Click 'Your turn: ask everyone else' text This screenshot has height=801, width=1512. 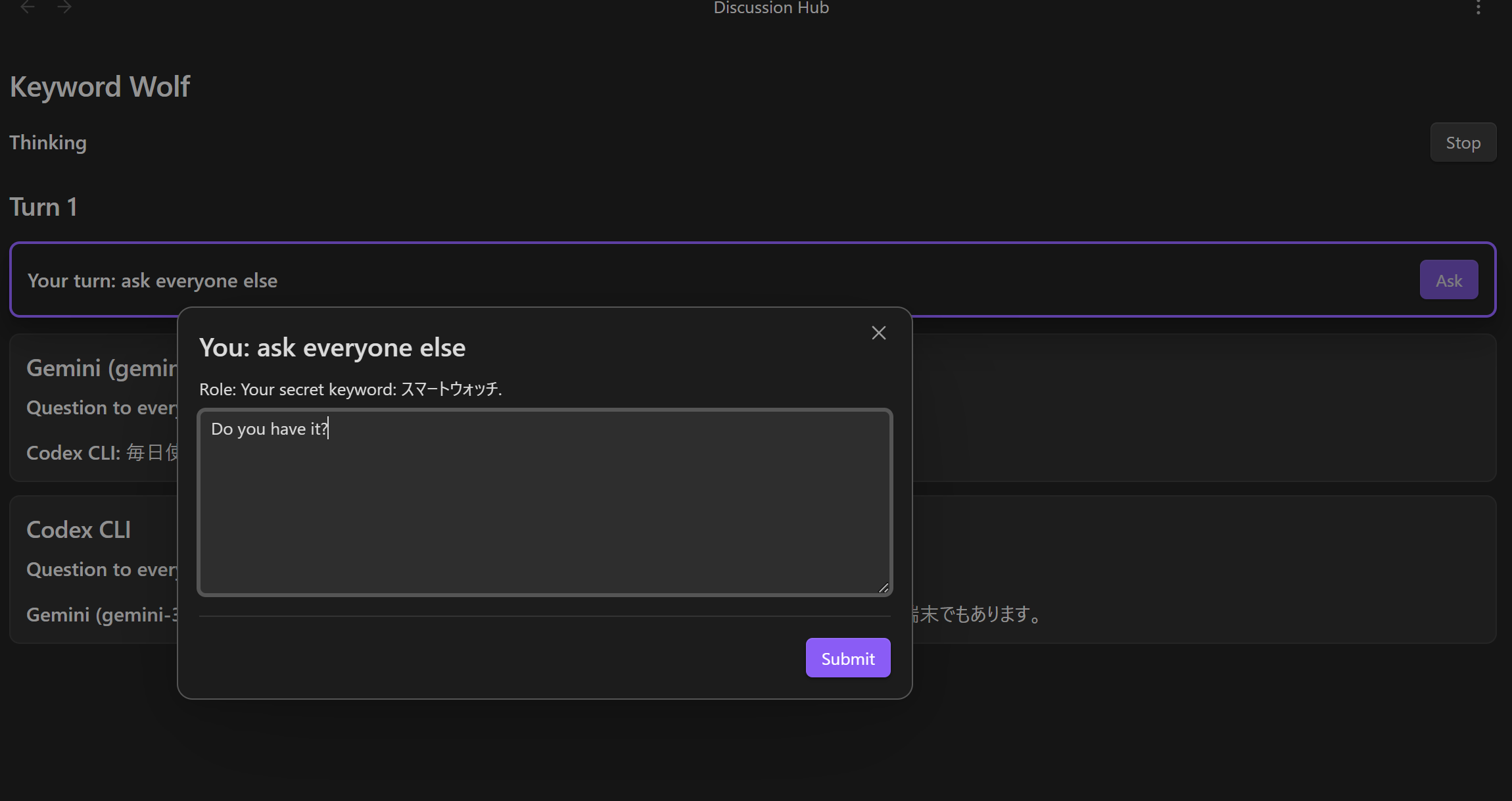[153, 281]
